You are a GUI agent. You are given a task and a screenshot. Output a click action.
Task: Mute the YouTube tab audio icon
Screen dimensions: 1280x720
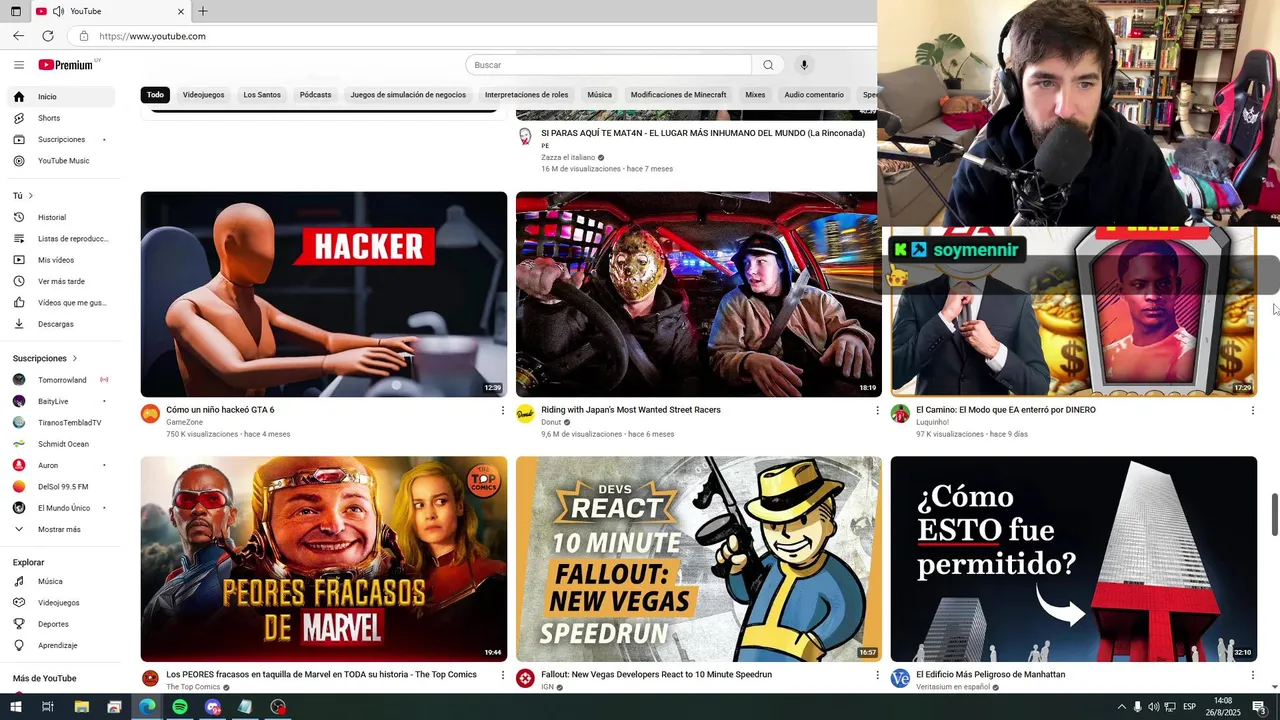coord(58,11)
